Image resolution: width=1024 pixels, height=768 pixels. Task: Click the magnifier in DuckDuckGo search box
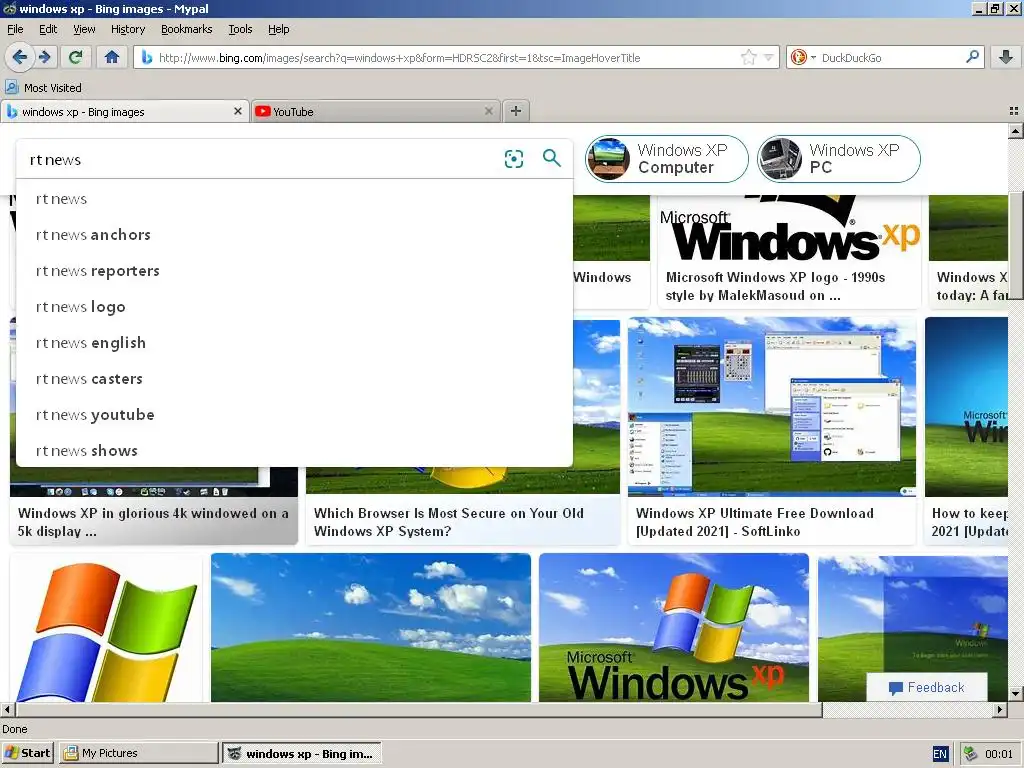[x=972, y=57]
